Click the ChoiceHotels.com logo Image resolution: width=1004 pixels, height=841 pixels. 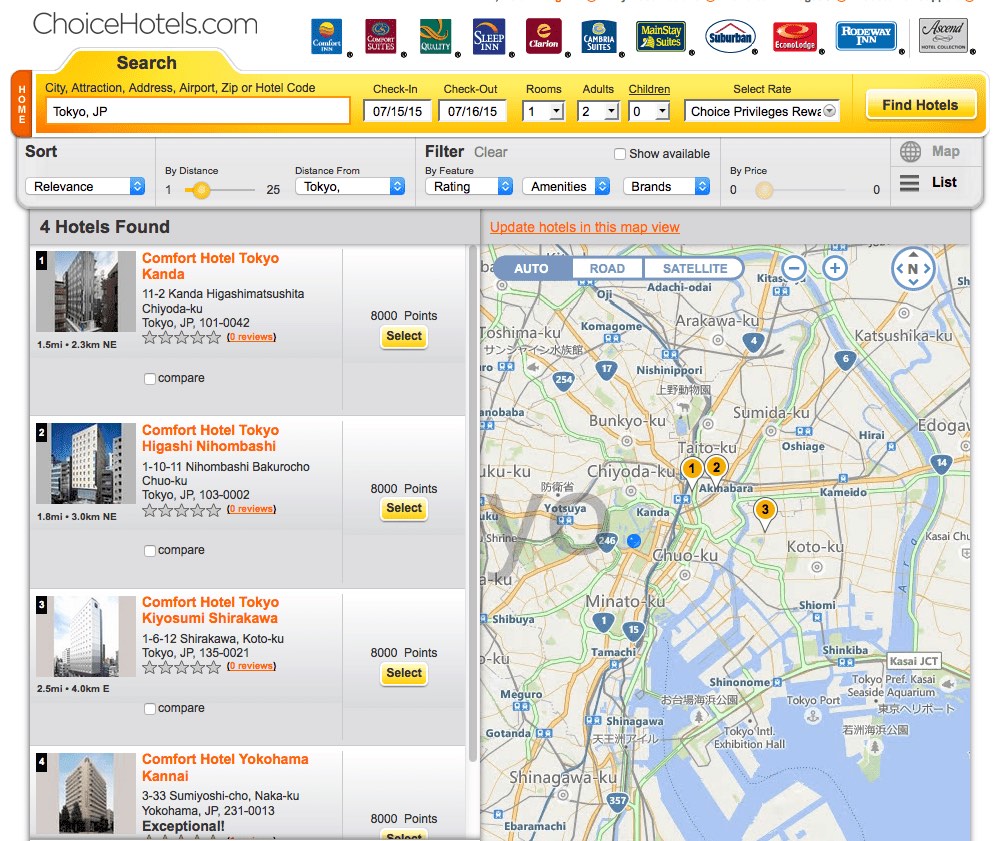145,24
